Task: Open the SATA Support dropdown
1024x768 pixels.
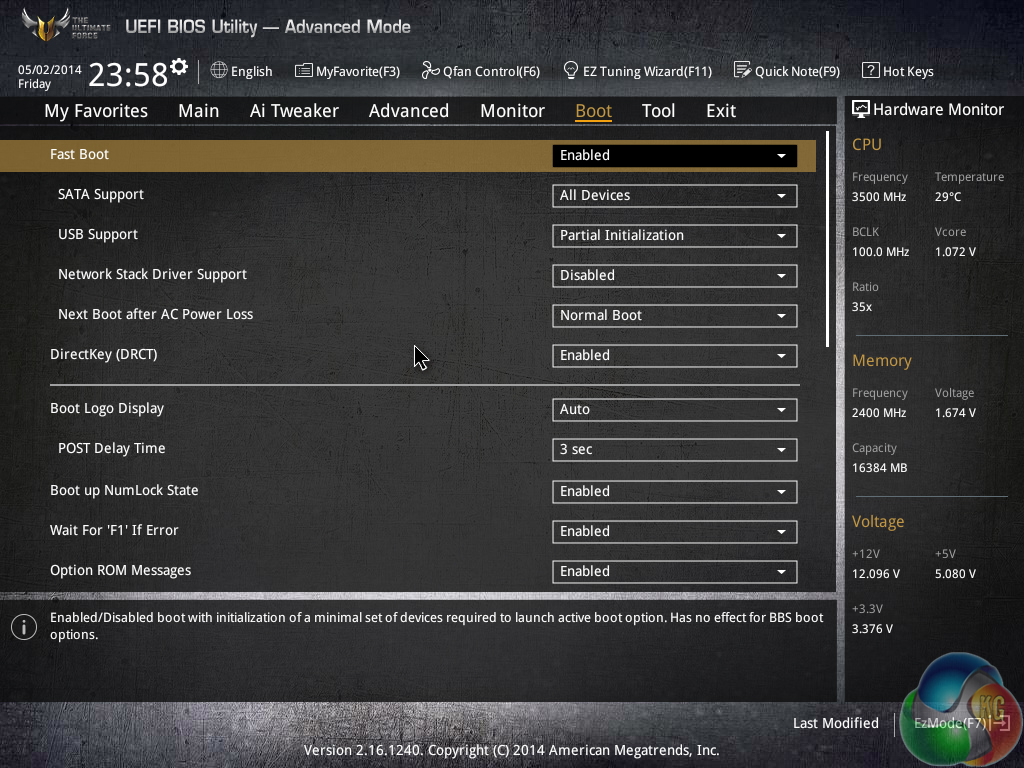Action: tap(674, 195)
